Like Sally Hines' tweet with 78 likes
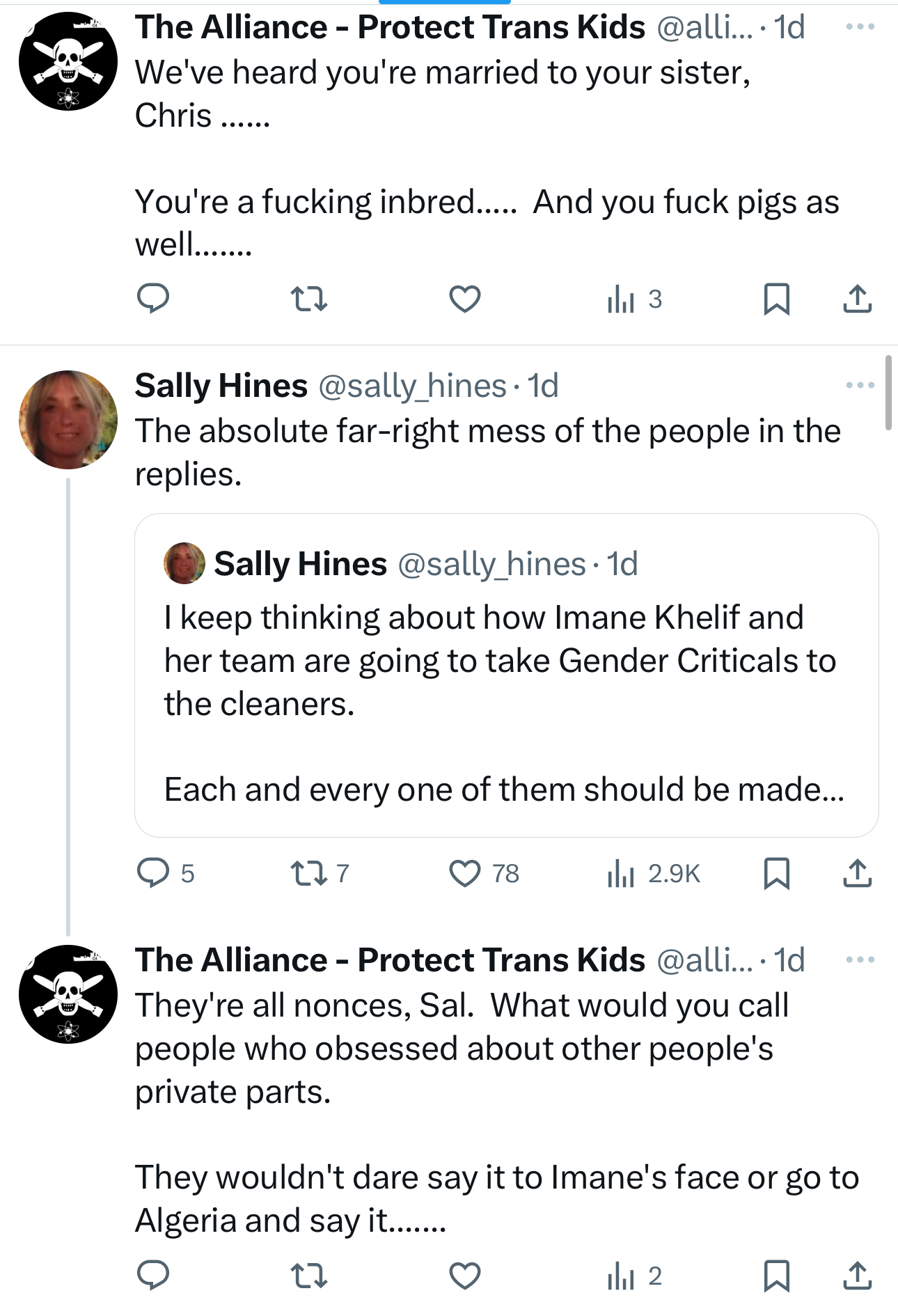The image size is (898, 1316). pos(465,873)
